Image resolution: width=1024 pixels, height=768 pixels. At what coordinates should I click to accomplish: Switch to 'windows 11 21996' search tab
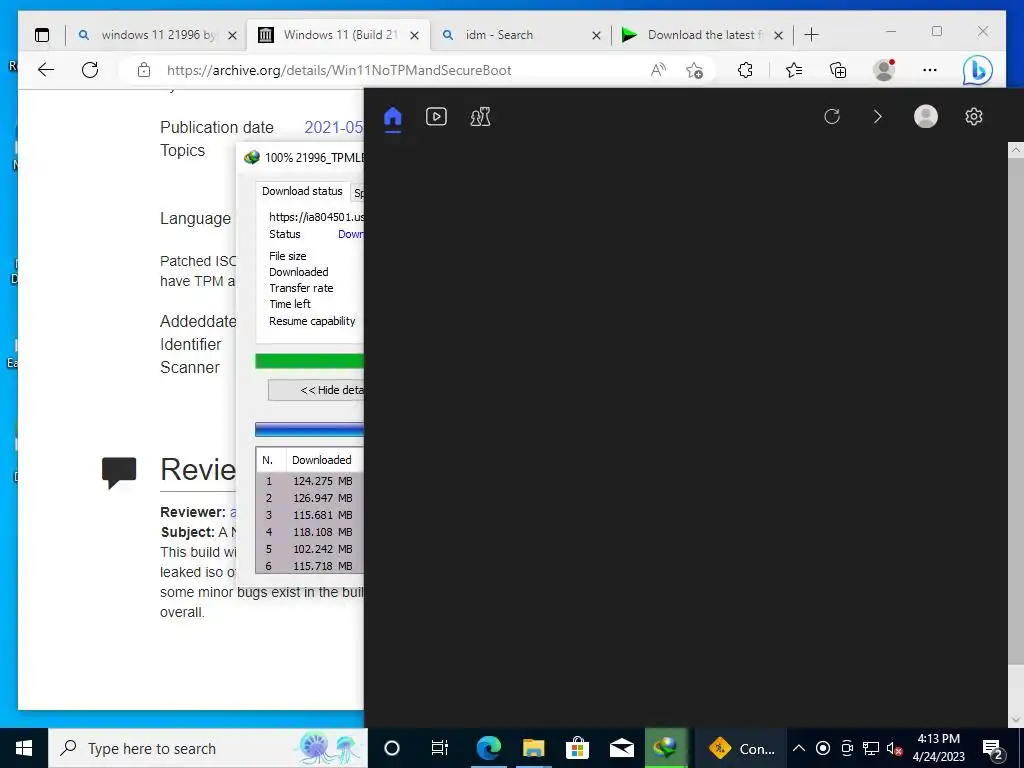point(157,35)
